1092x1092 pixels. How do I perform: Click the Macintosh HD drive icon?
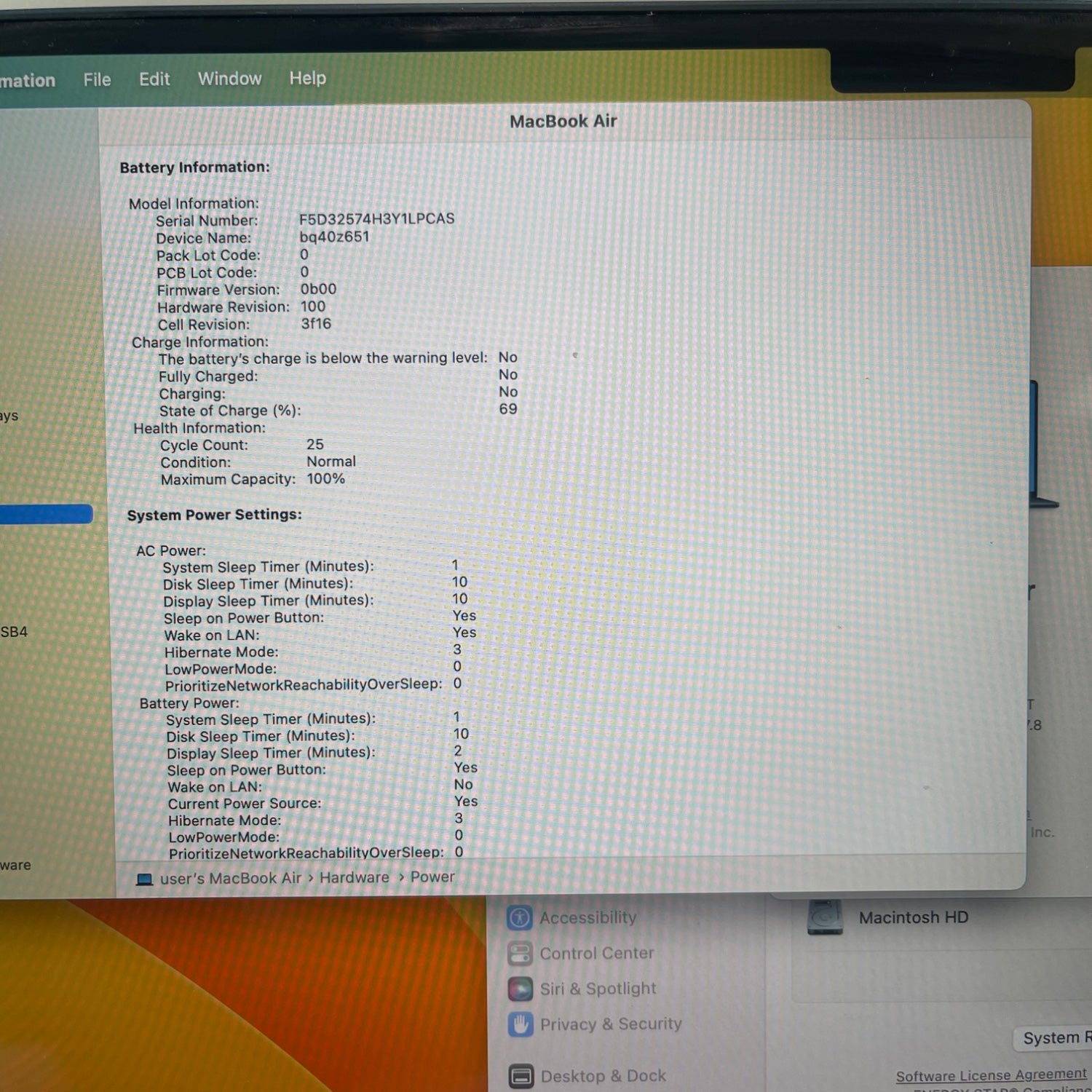(x=825, y=917)
